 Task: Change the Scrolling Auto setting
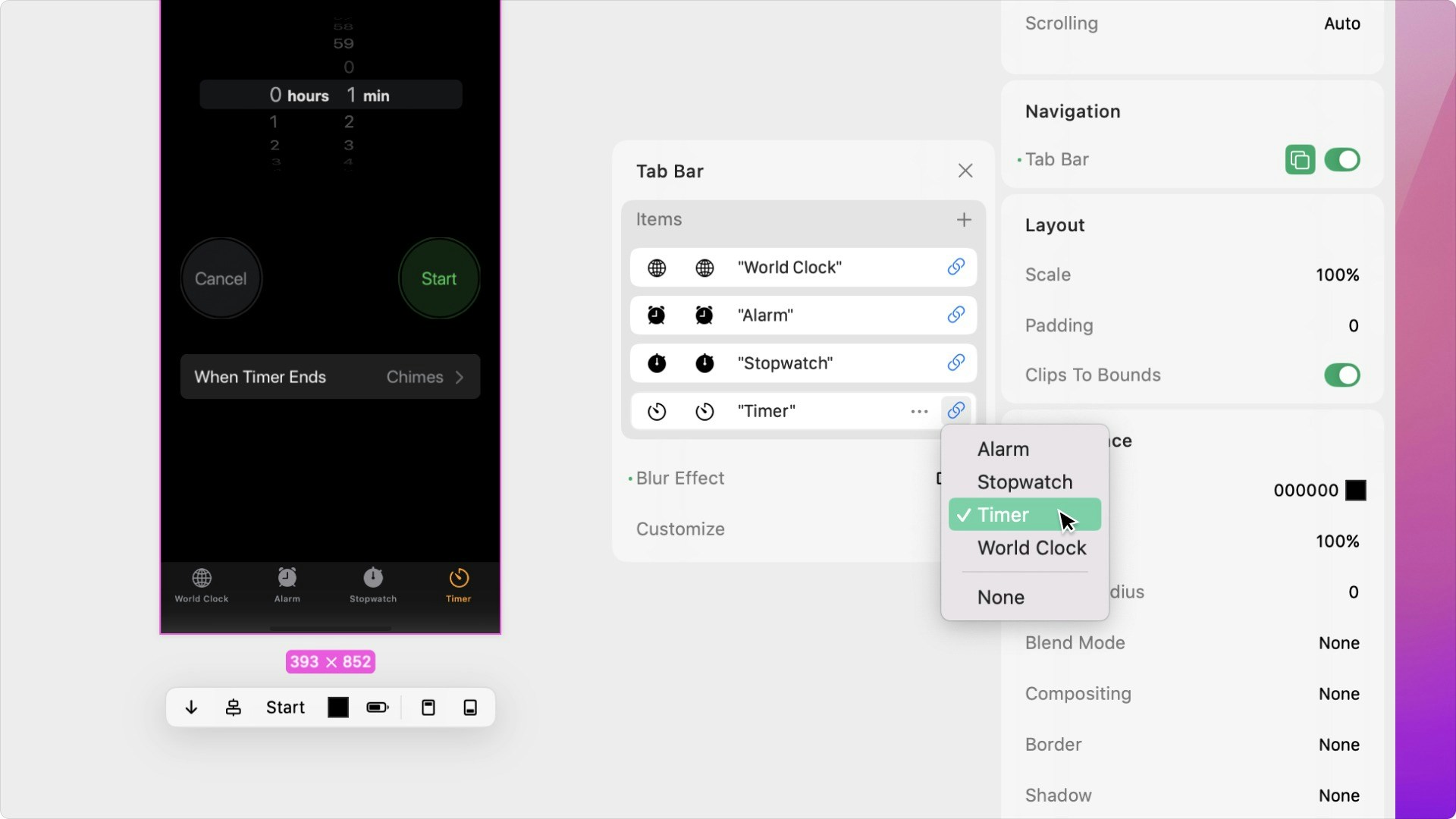(1341, 24)
